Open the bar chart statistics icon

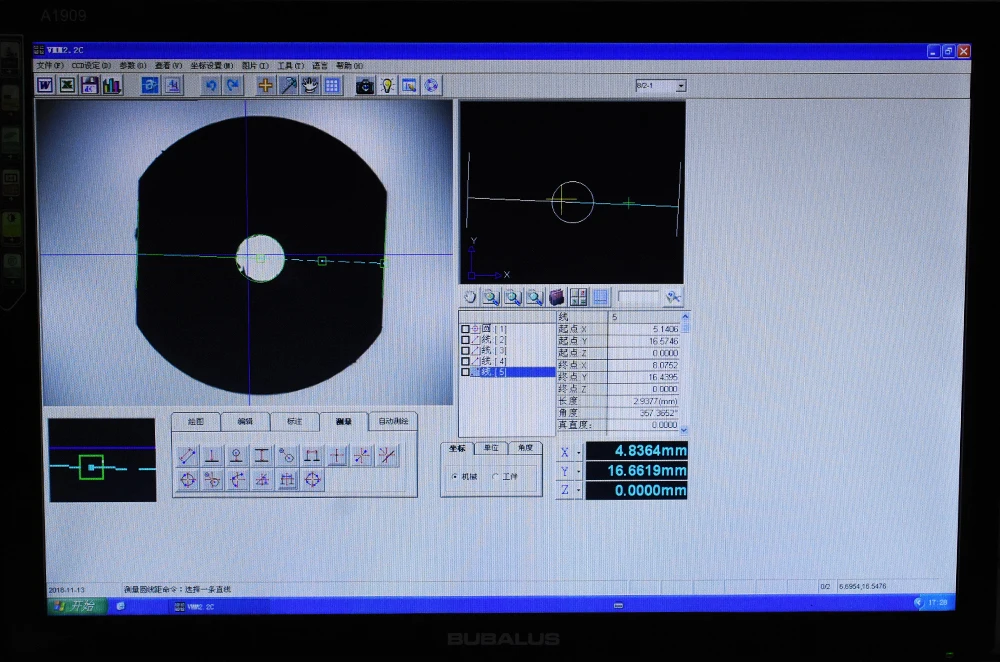point(112,85)
